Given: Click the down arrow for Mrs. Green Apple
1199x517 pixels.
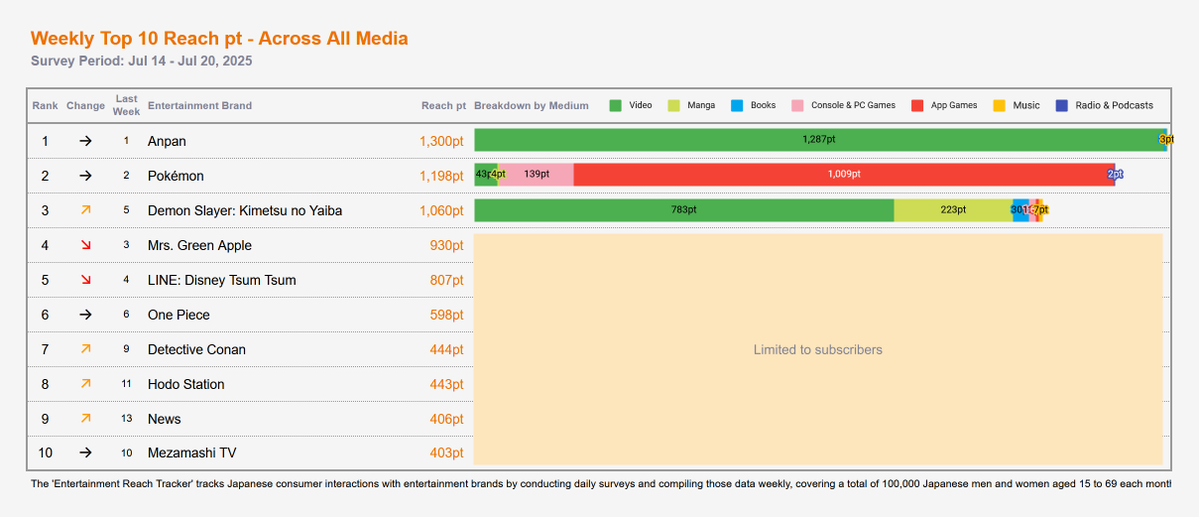Looking at the screenshot, I should pyautogui.click(x=86, y=245).
